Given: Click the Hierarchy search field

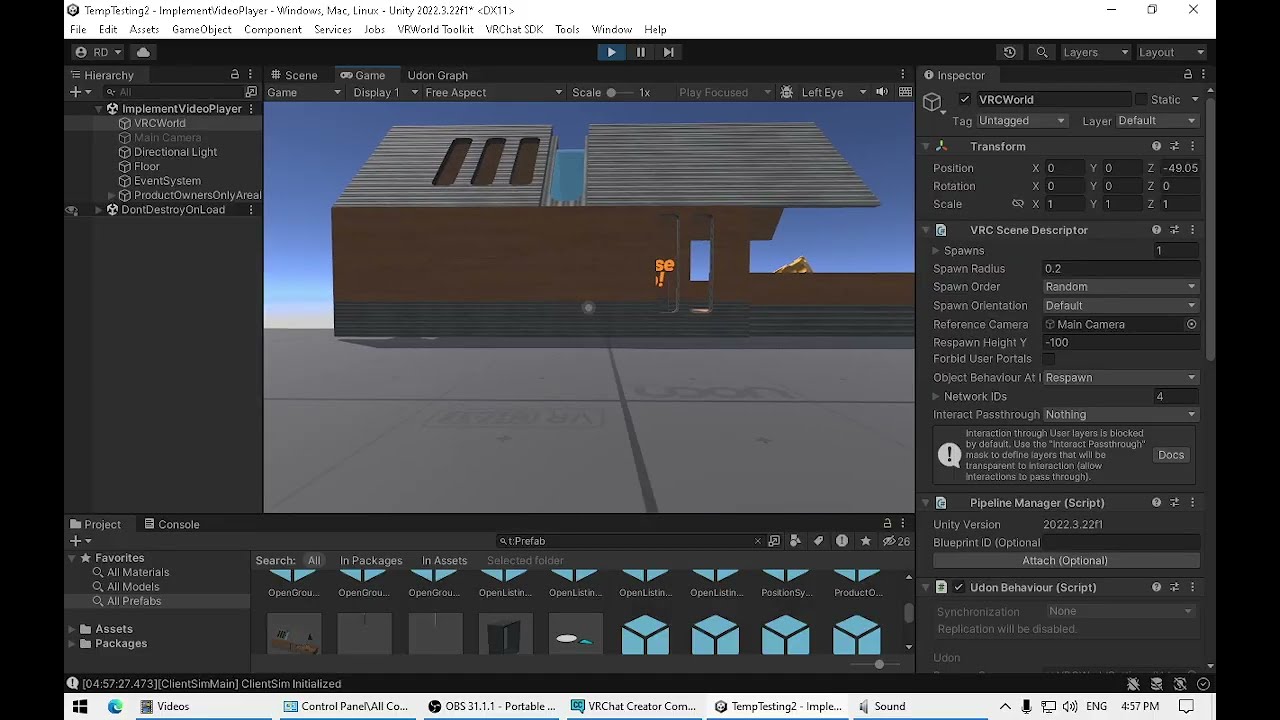Looking at the screenshot, I should pos(175,92).
